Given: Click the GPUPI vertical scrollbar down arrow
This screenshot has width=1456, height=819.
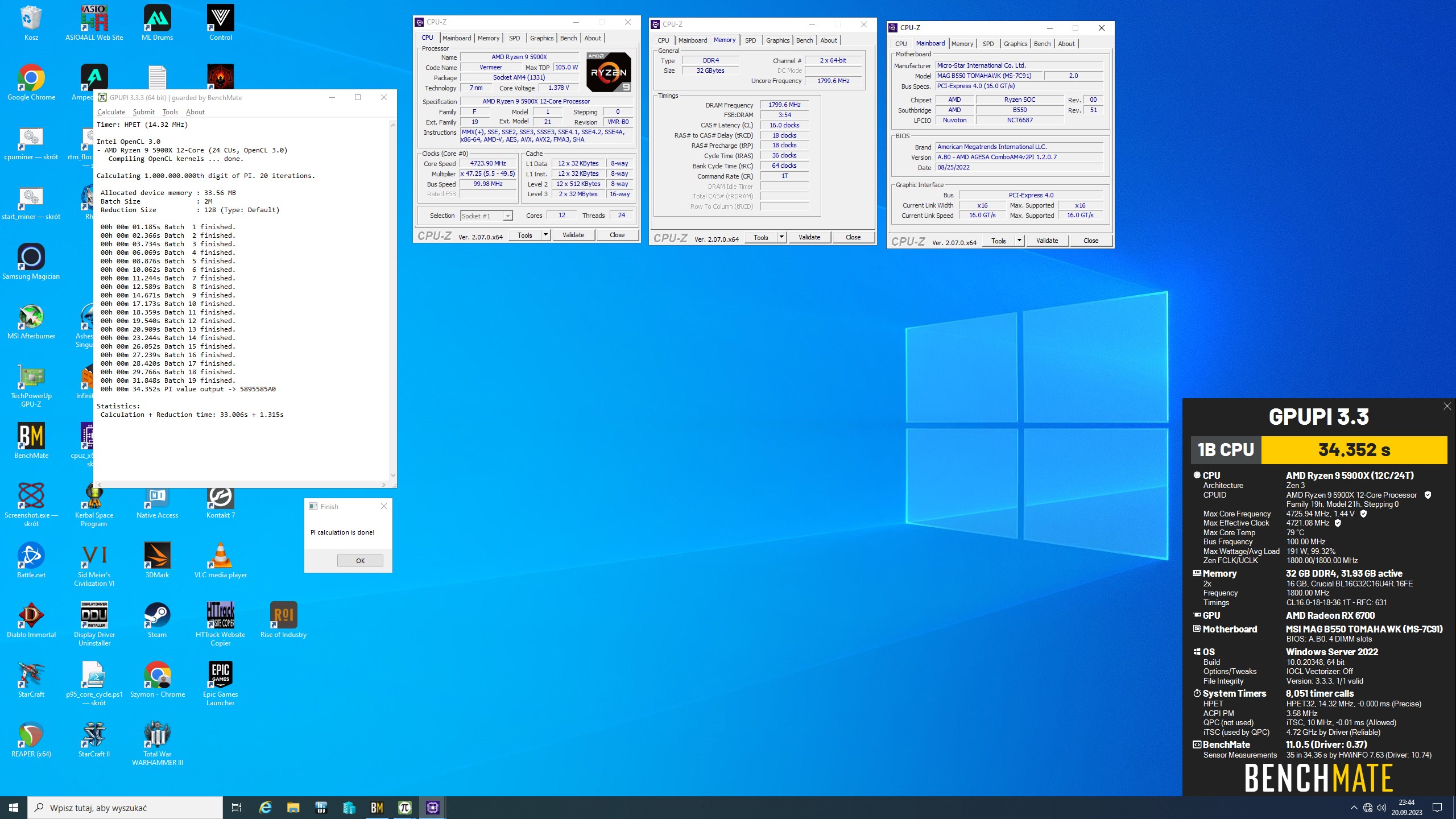Looking at the screenshot, I should 392,475.
